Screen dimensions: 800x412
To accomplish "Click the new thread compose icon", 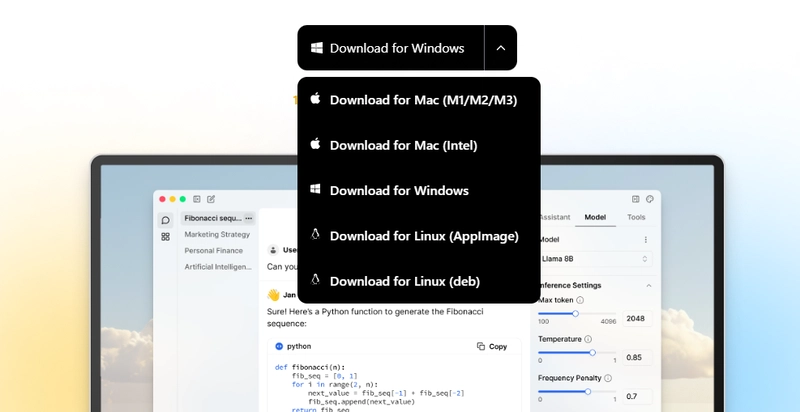I will (x=211, y=199).
